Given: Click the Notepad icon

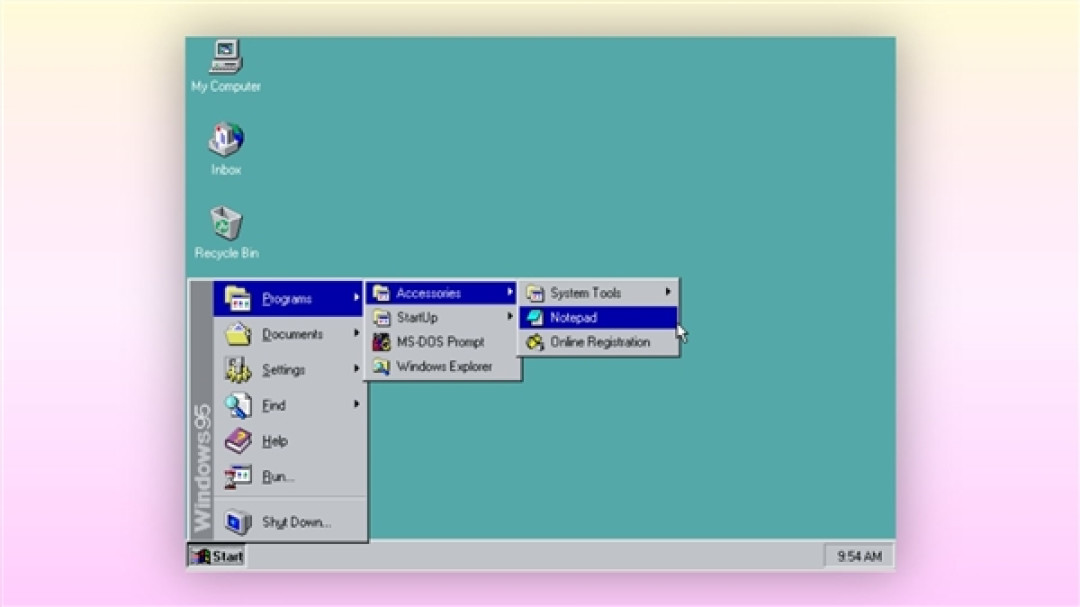Looking at the screenshot, I should 535,318.
